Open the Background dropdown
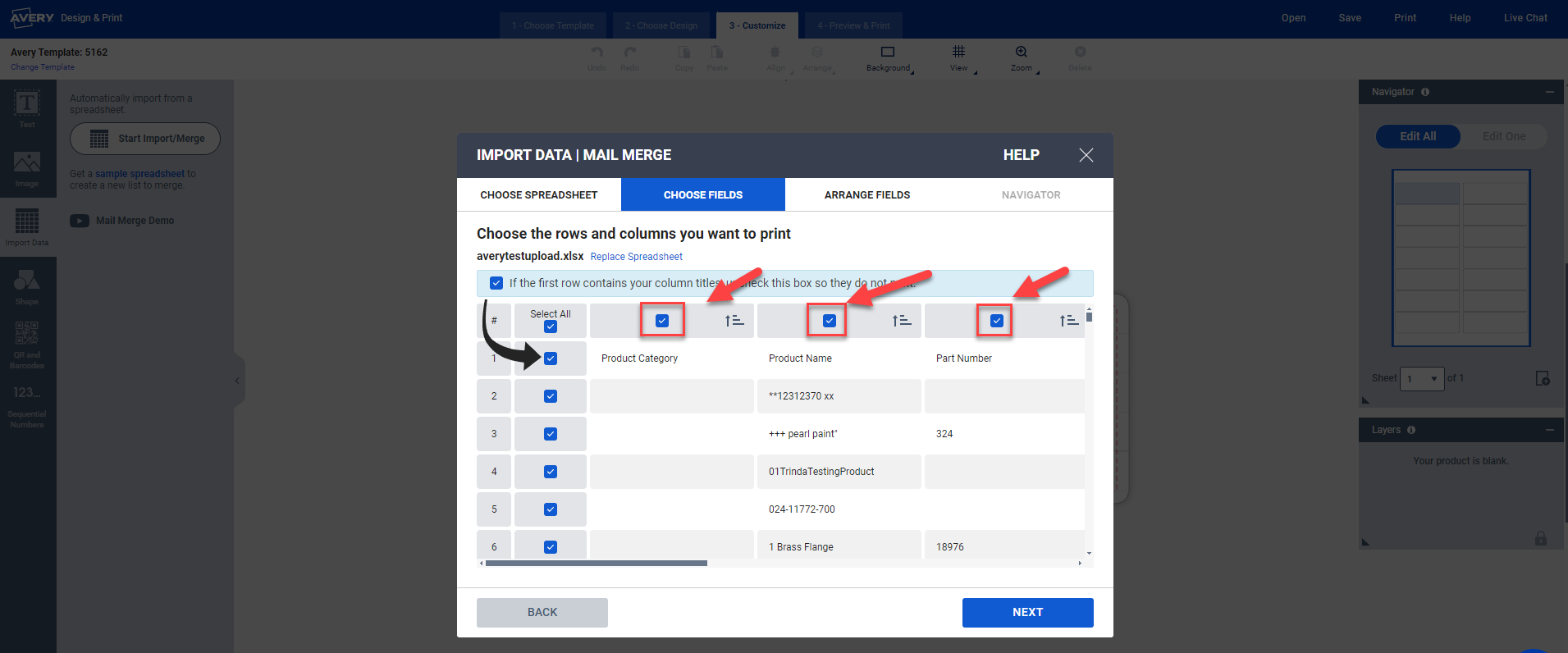Image resolution: width=1568 pixels, height=653 pixels. (889, 59)
